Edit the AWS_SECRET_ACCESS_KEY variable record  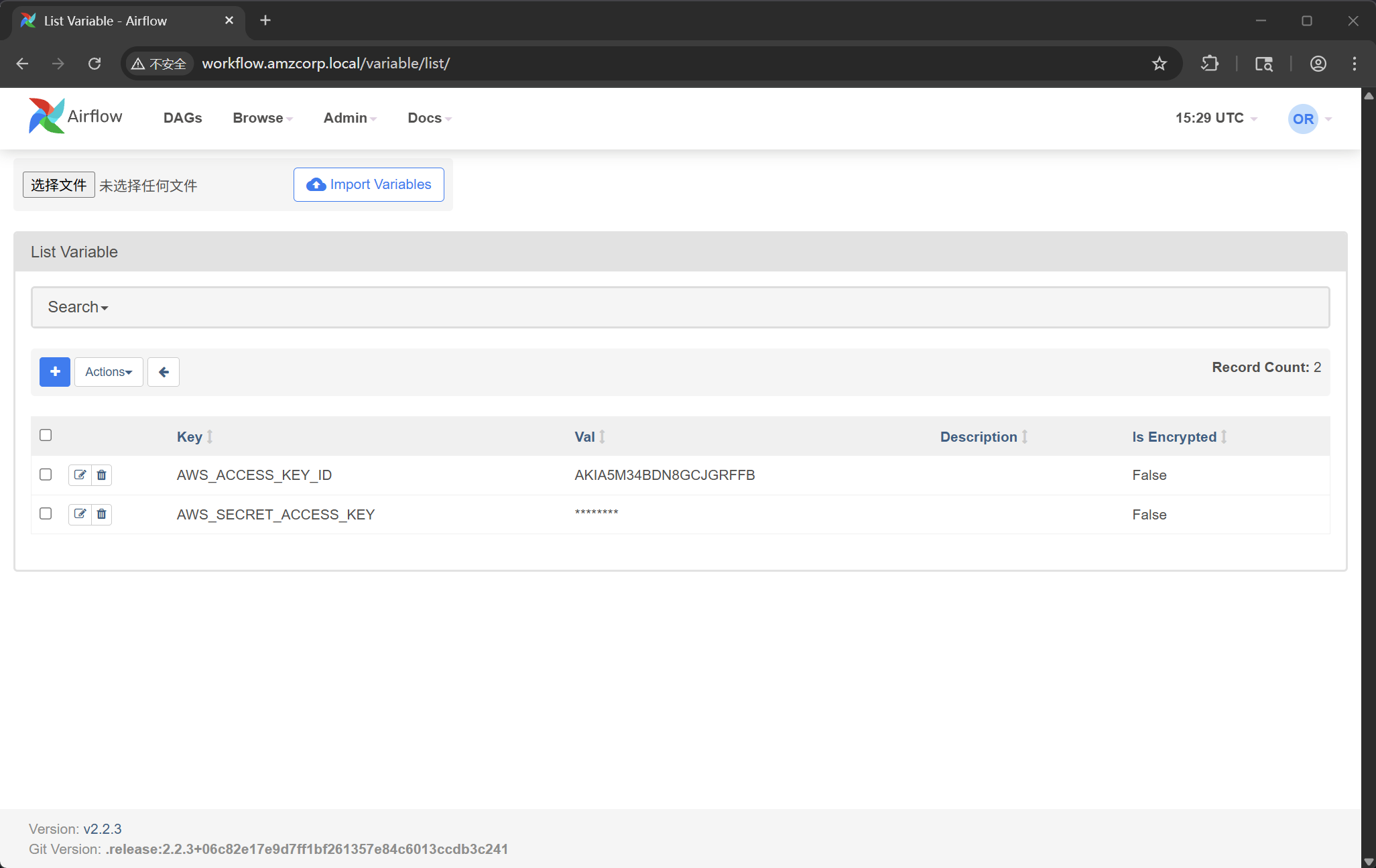(x=80, y=514)
